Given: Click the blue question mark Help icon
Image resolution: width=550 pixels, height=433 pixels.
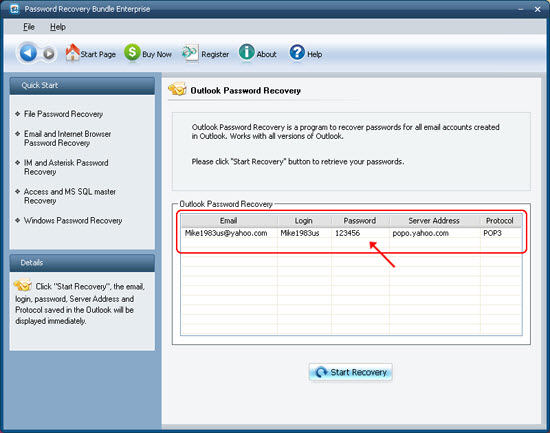Looking at the screenshot, I should pyautogui.click(x=297, y=53).
